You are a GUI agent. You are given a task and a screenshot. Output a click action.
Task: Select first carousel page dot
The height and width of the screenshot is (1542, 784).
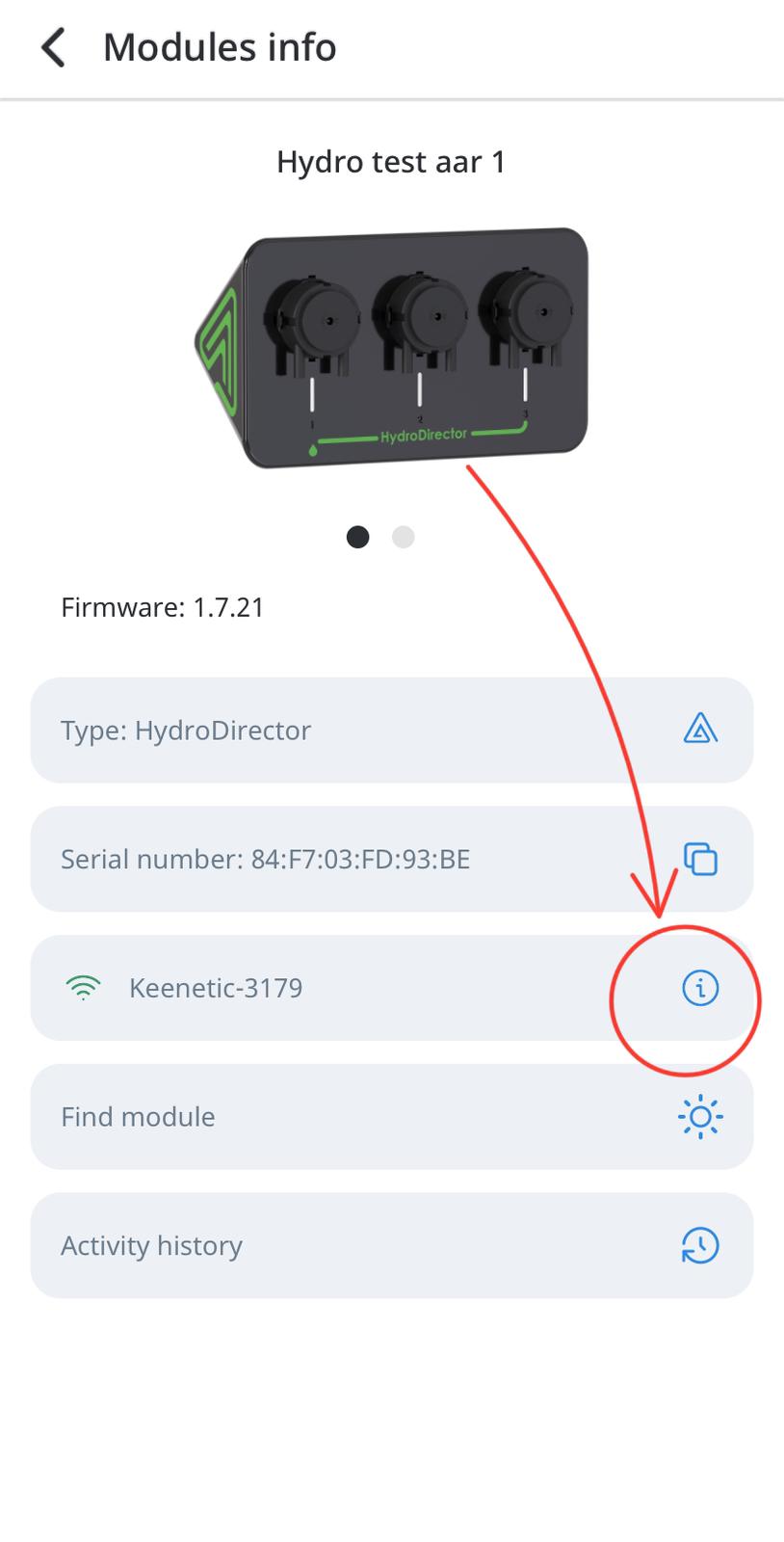tap(357, 537)
